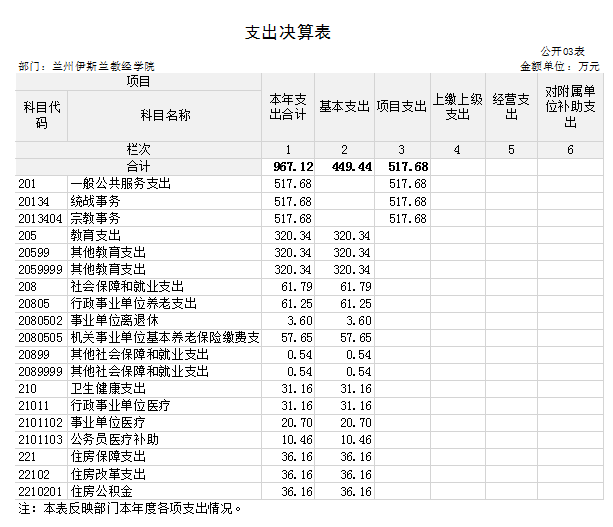Select the 住房公积金 row name

click(102, 491)
